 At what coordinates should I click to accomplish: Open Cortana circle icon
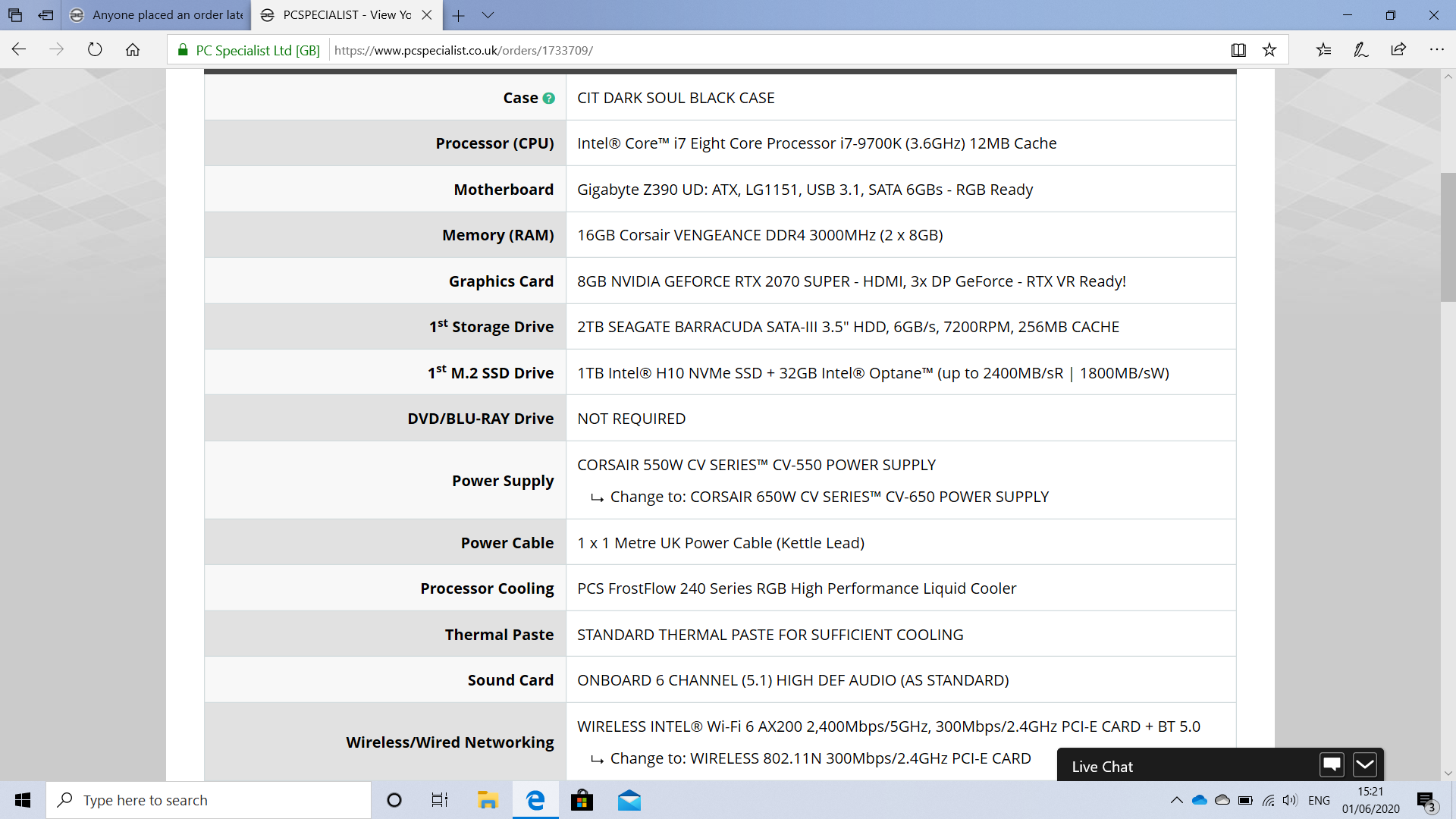pos(394,800)
